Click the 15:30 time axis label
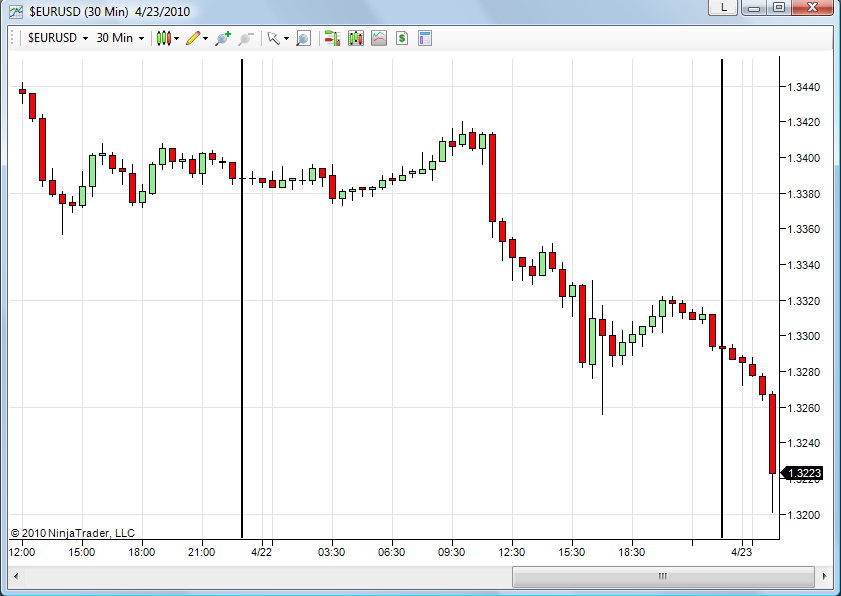Viewport: 841px width, 596px height. pyautogui.click(x=572, y=552)
